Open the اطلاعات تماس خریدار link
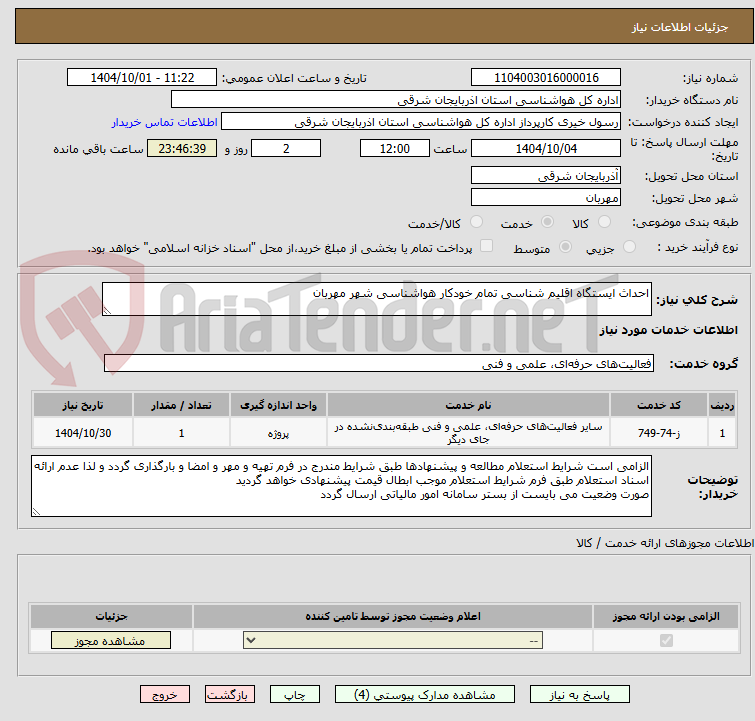755x721 pixels. pyautogui.click(x=165, y=122)
